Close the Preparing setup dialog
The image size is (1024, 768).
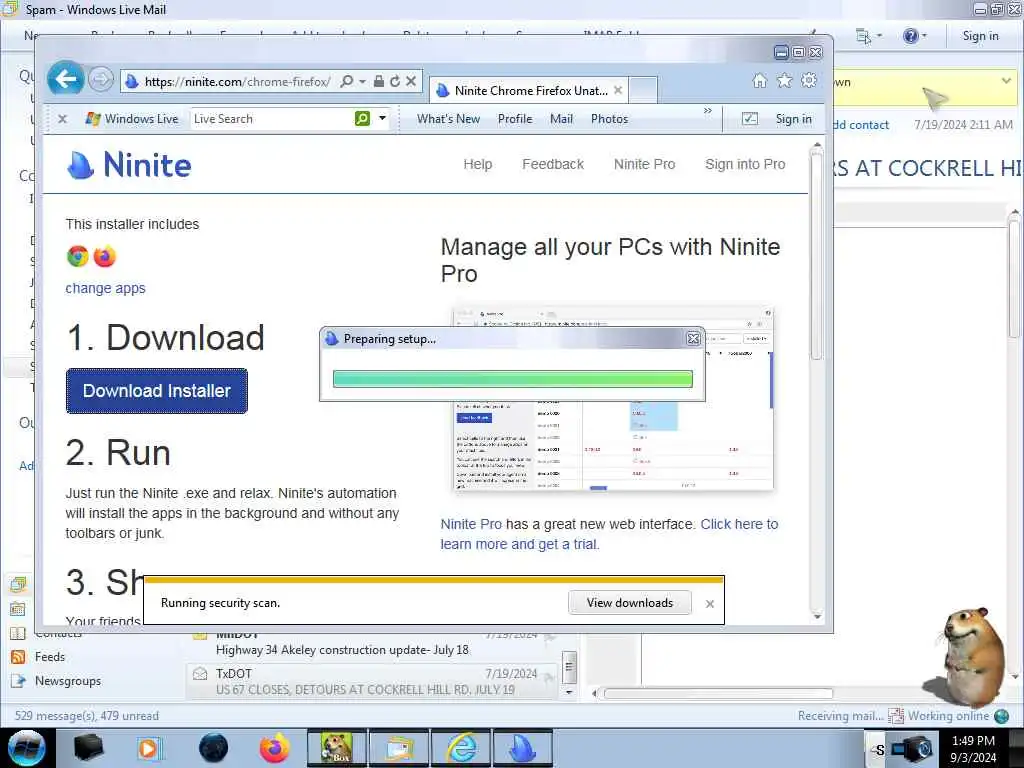[x=693, y=338]
